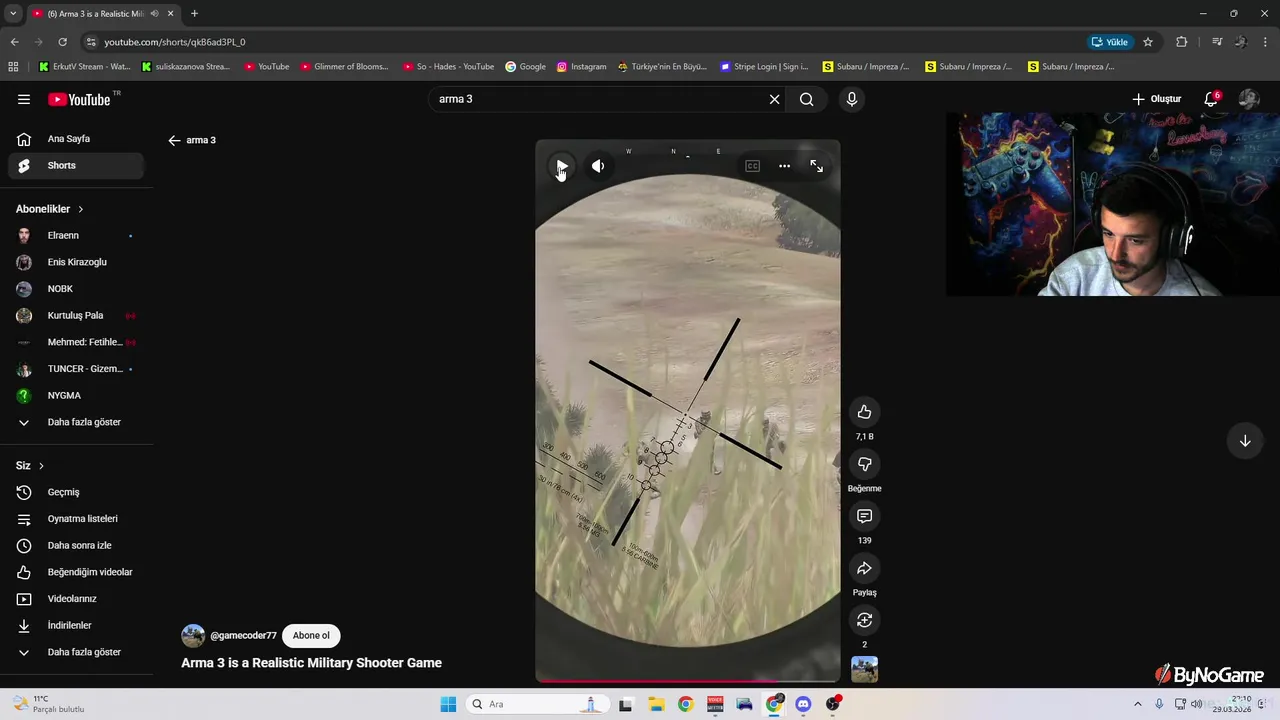
Task: Open the Instagram bookmark
Action: (x=582, y=67)
